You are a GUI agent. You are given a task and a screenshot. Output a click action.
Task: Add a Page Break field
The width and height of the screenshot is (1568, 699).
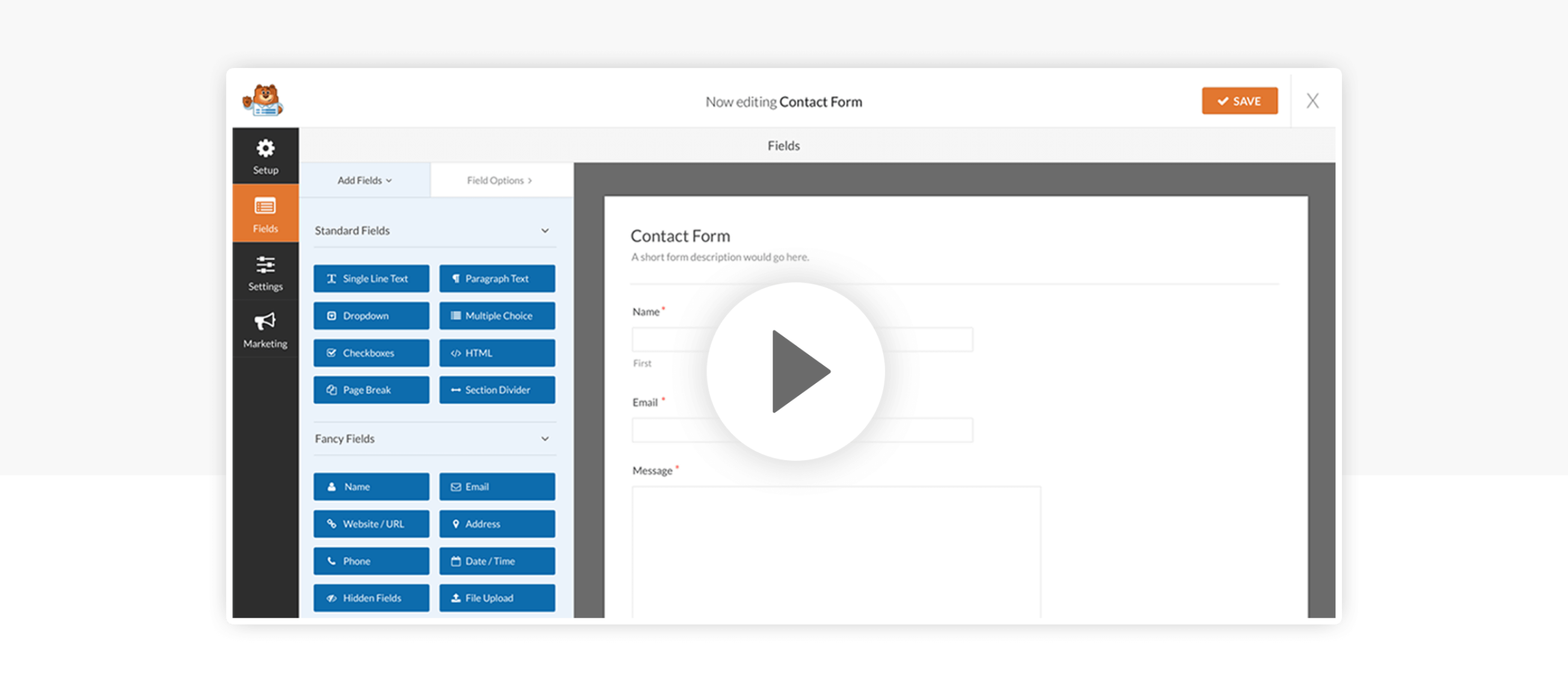(372, 390)
